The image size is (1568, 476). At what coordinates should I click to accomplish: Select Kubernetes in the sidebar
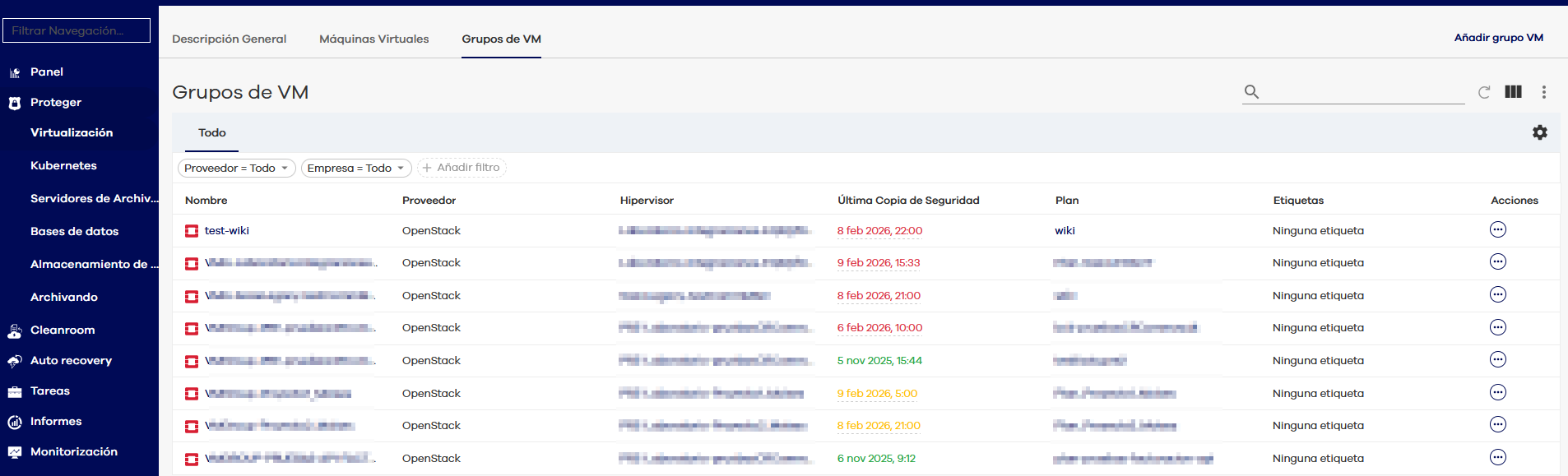(x=63, y=165)
